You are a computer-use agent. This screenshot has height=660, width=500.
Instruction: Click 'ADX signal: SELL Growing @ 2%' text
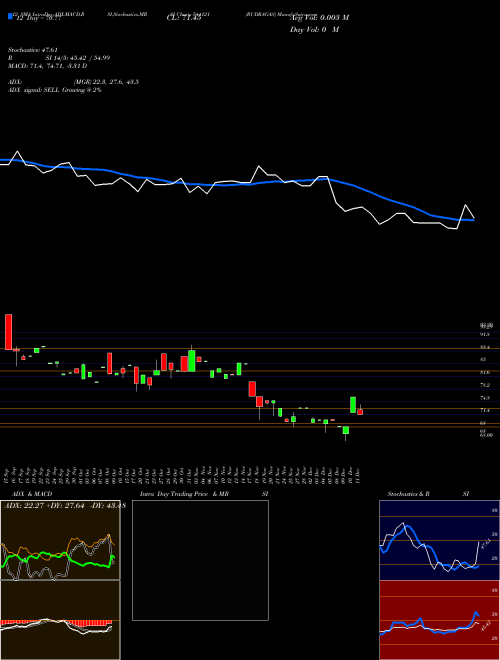tap(55, 90)
